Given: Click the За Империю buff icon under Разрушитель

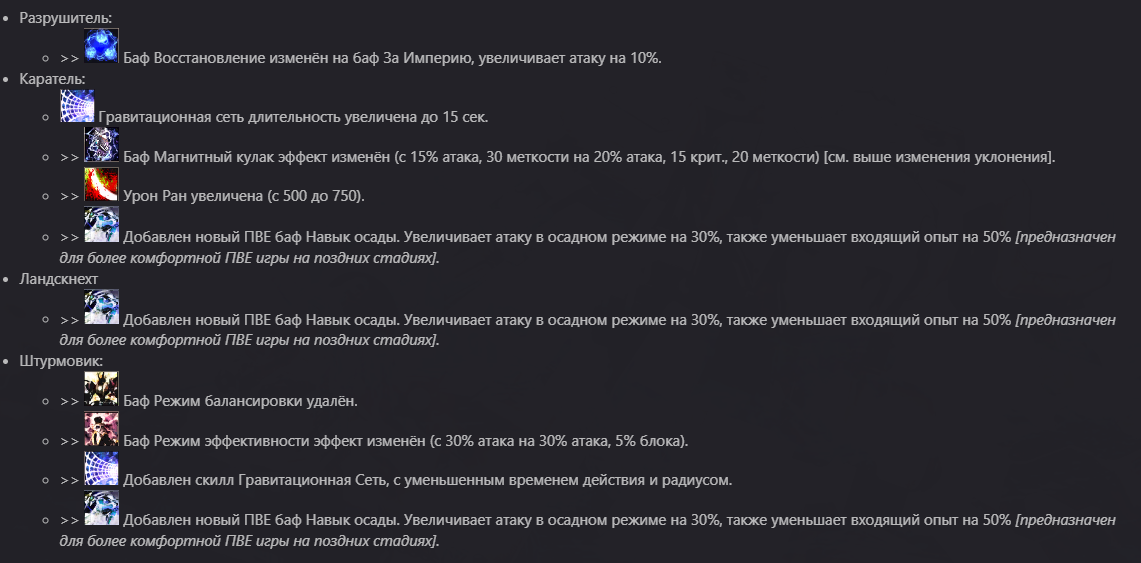Looking at the screenshot, I should pyautogui.click(x=102, y=45).
